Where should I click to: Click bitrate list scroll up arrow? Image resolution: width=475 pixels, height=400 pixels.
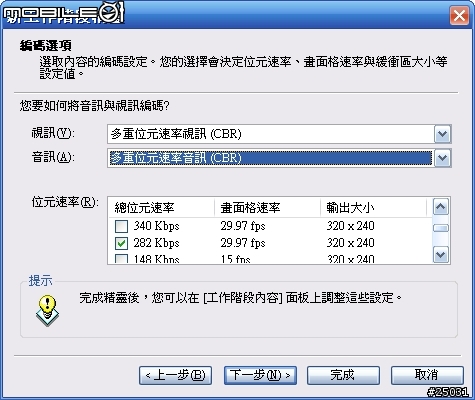(441, 207)
